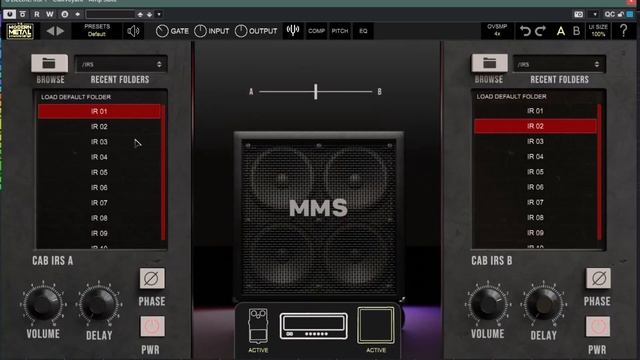Click the Cab B Delay knob
The width and height of the screenshot is (640, 360).
point(543,304)
